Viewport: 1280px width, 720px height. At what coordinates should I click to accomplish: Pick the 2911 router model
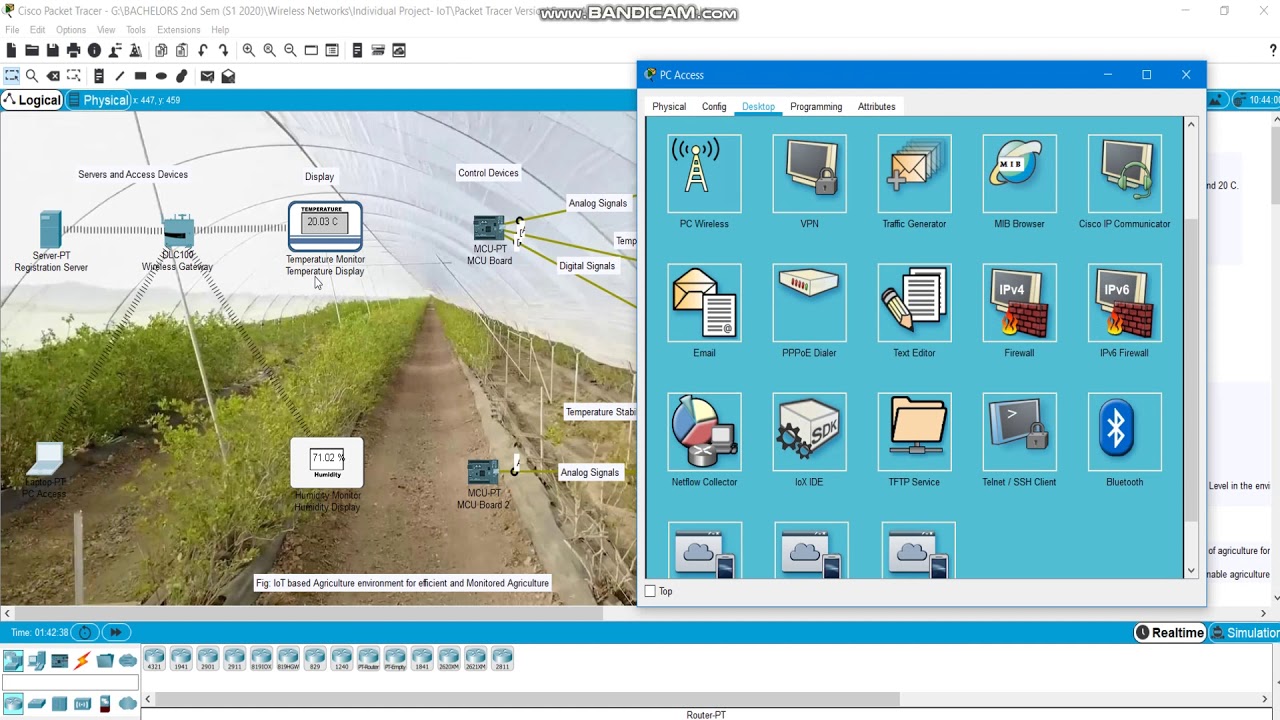235,659
